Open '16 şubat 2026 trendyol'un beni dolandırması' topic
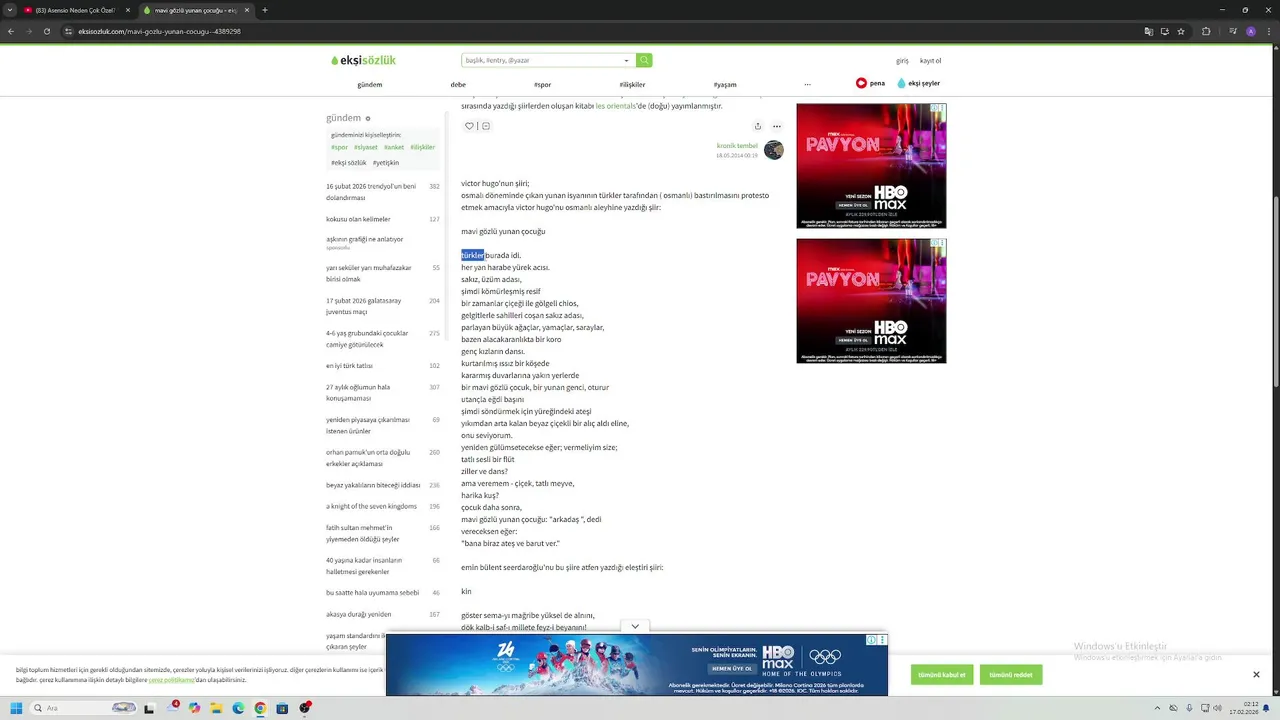This screenshot has width=1280, height=720. [x=371, y=192]
